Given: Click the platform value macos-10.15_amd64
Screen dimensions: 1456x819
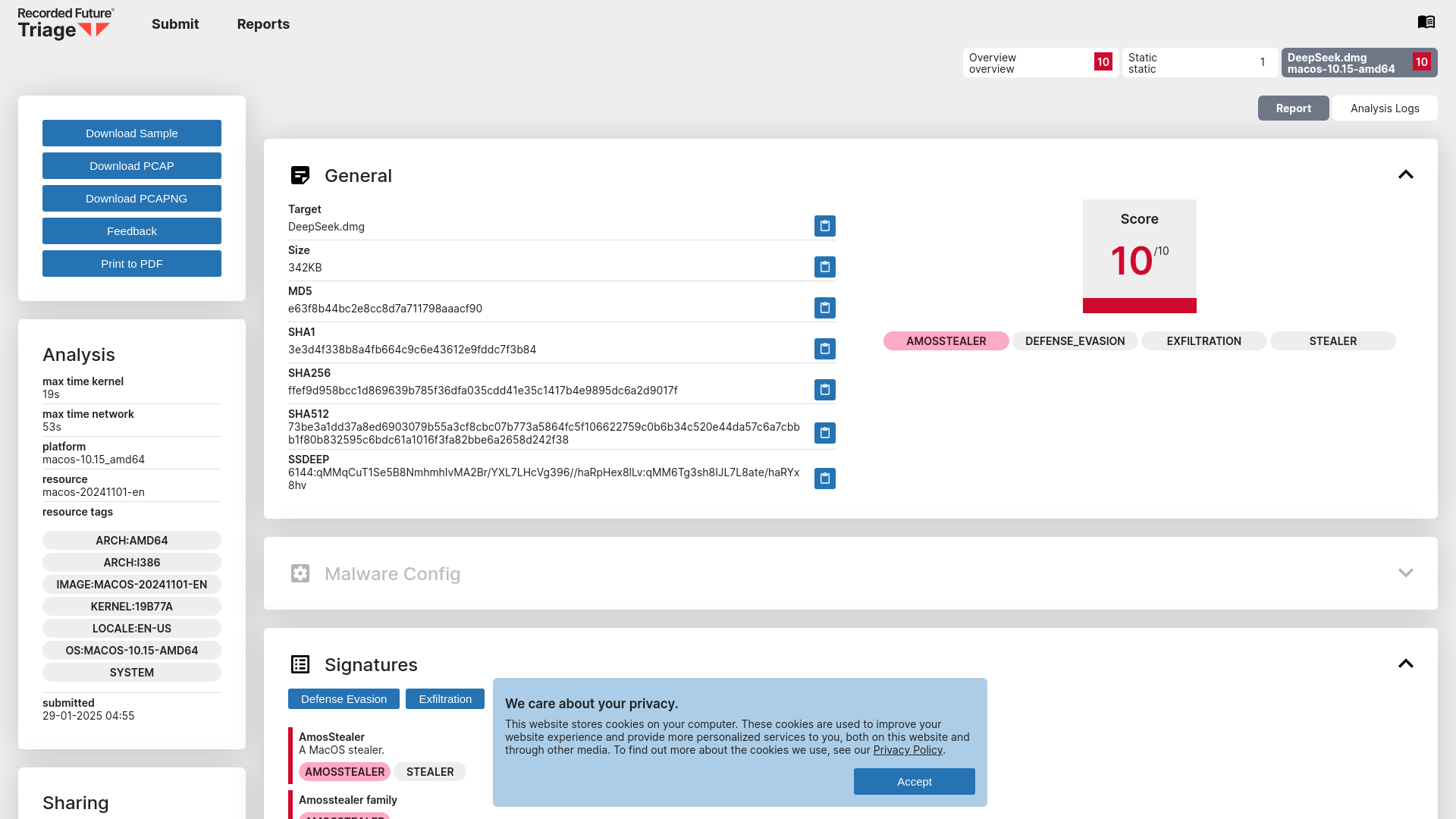Looking at the screenshot, I should click(x=94, y=460).
